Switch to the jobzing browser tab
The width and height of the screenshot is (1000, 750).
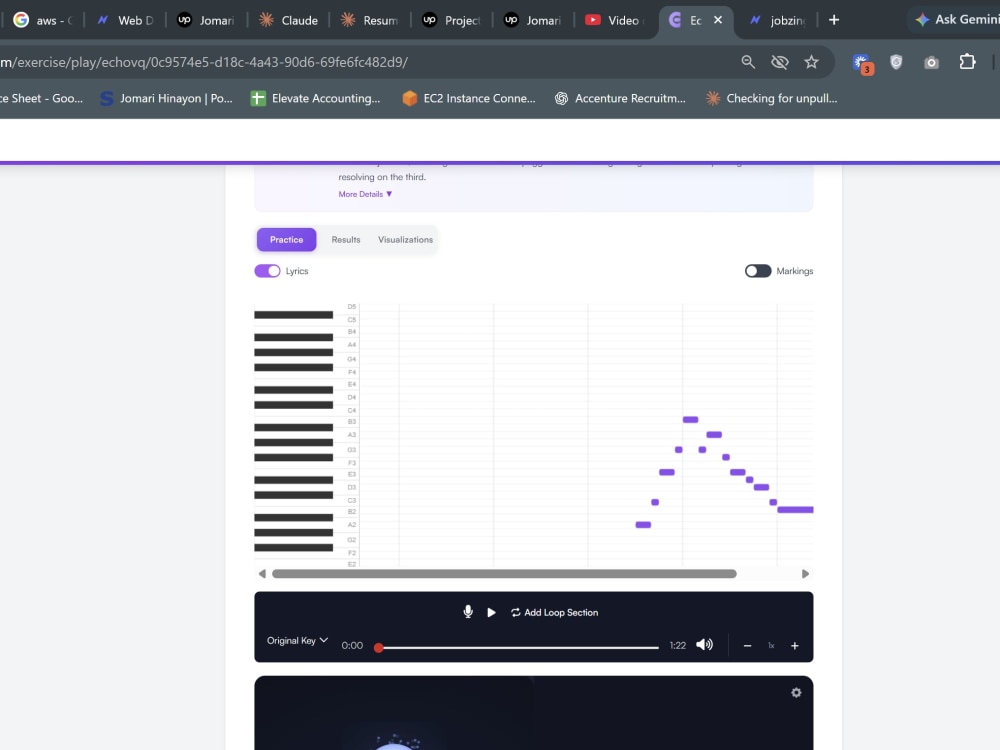pos(778,20)
